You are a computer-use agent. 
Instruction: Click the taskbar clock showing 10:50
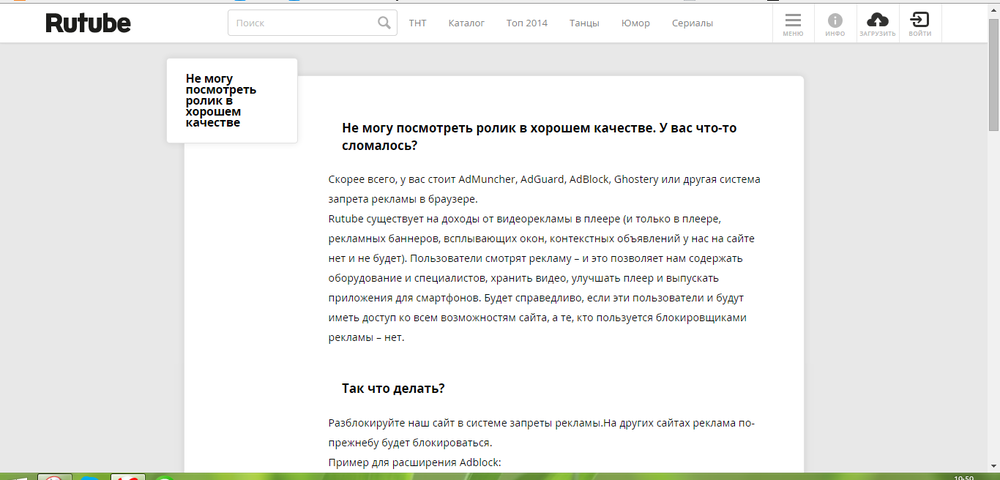click(x=964, y=476)
